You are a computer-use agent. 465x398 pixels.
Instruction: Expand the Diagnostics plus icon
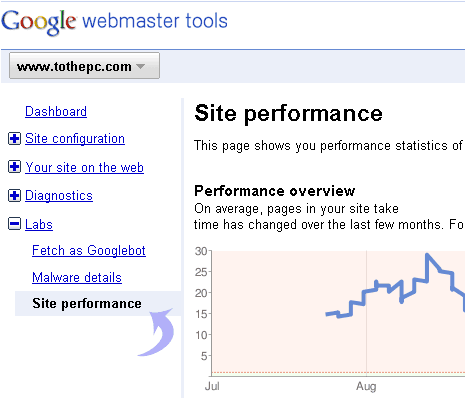pyautogui.click(x=14, y=195)
